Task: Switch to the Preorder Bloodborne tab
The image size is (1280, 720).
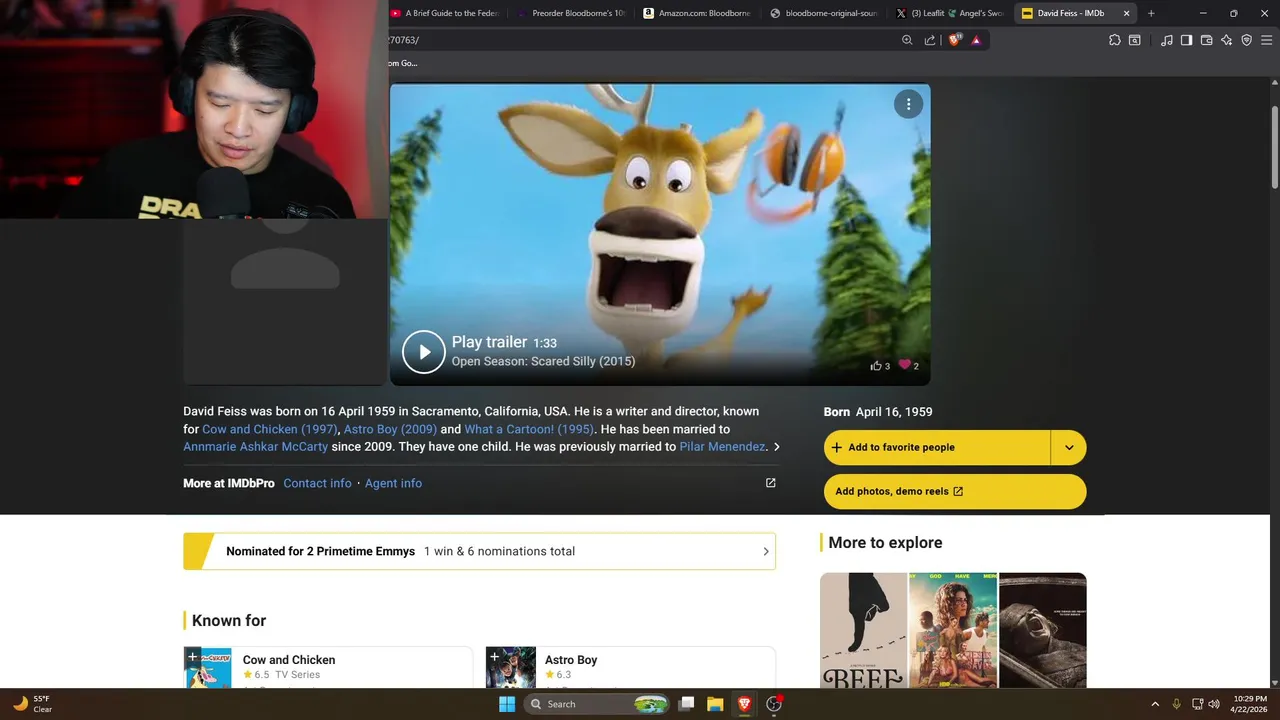Action: click(571, 13)
